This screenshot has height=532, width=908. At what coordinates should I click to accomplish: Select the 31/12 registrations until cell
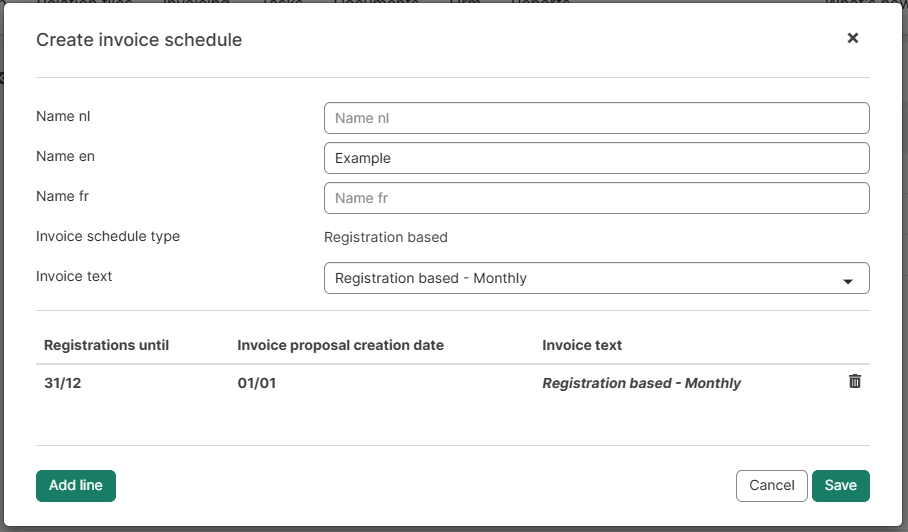click(x=63, y=383)
